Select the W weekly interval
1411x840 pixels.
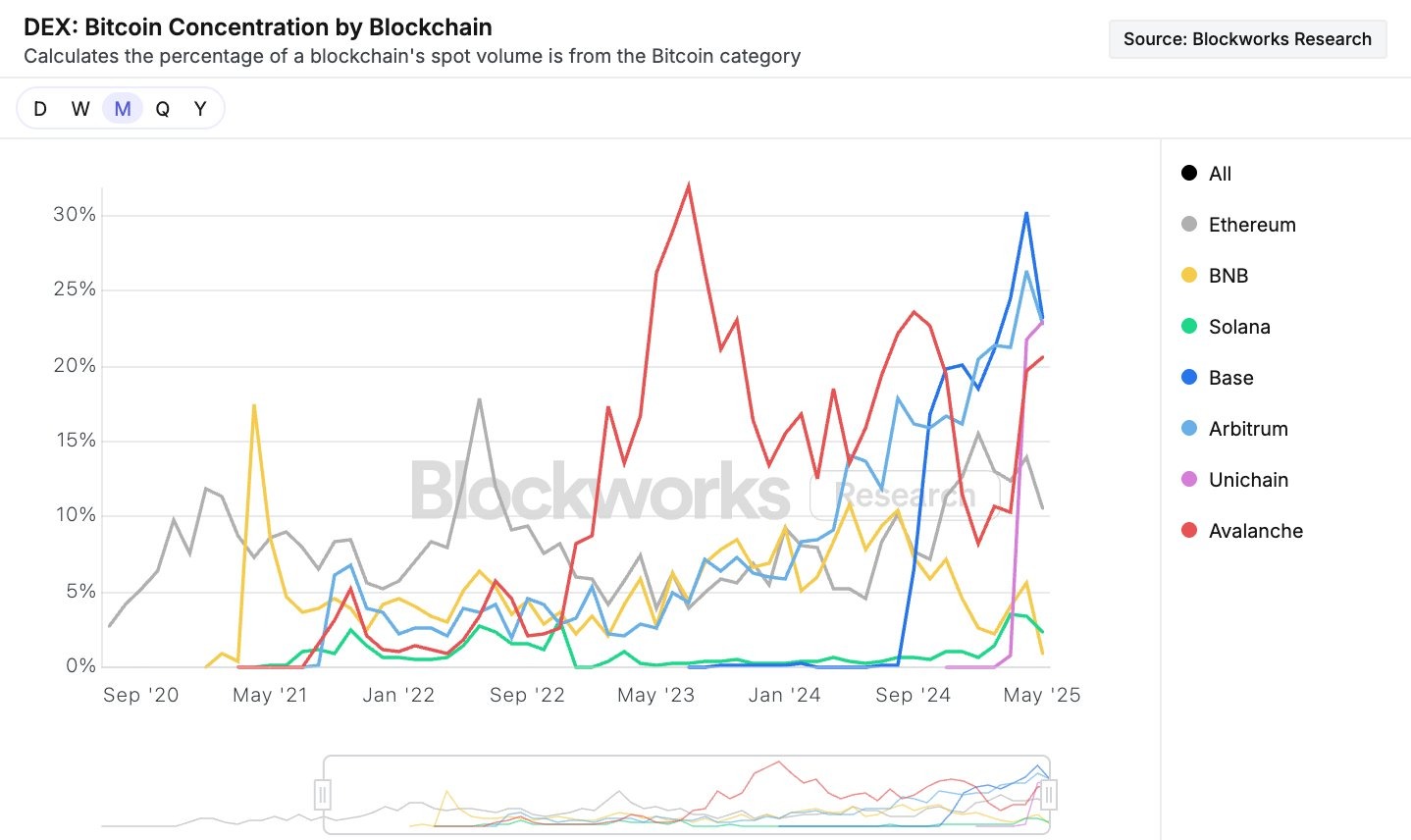tap(80, 109)
